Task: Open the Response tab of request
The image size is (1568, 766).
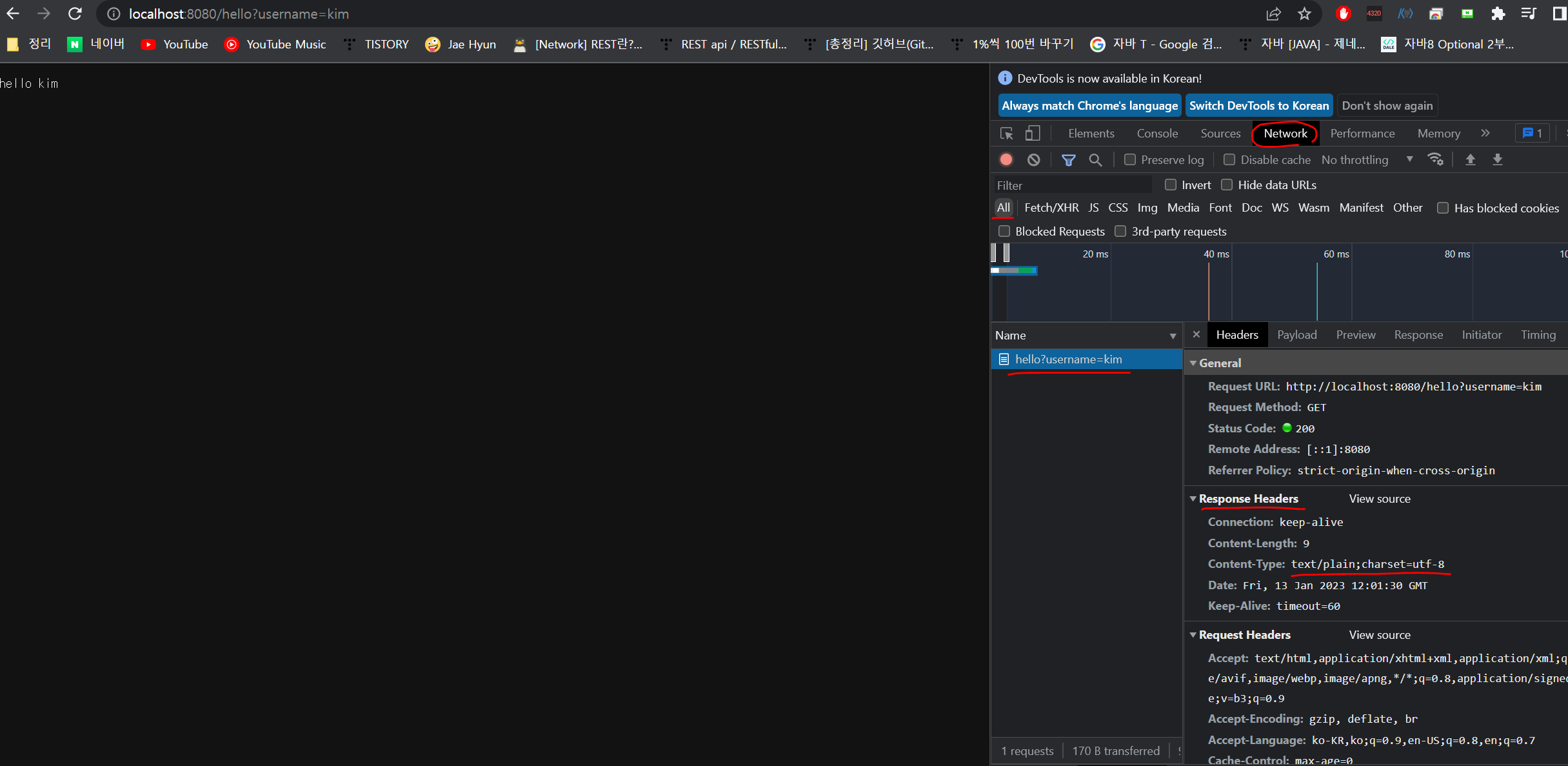Action: [x=1418, y=335]
